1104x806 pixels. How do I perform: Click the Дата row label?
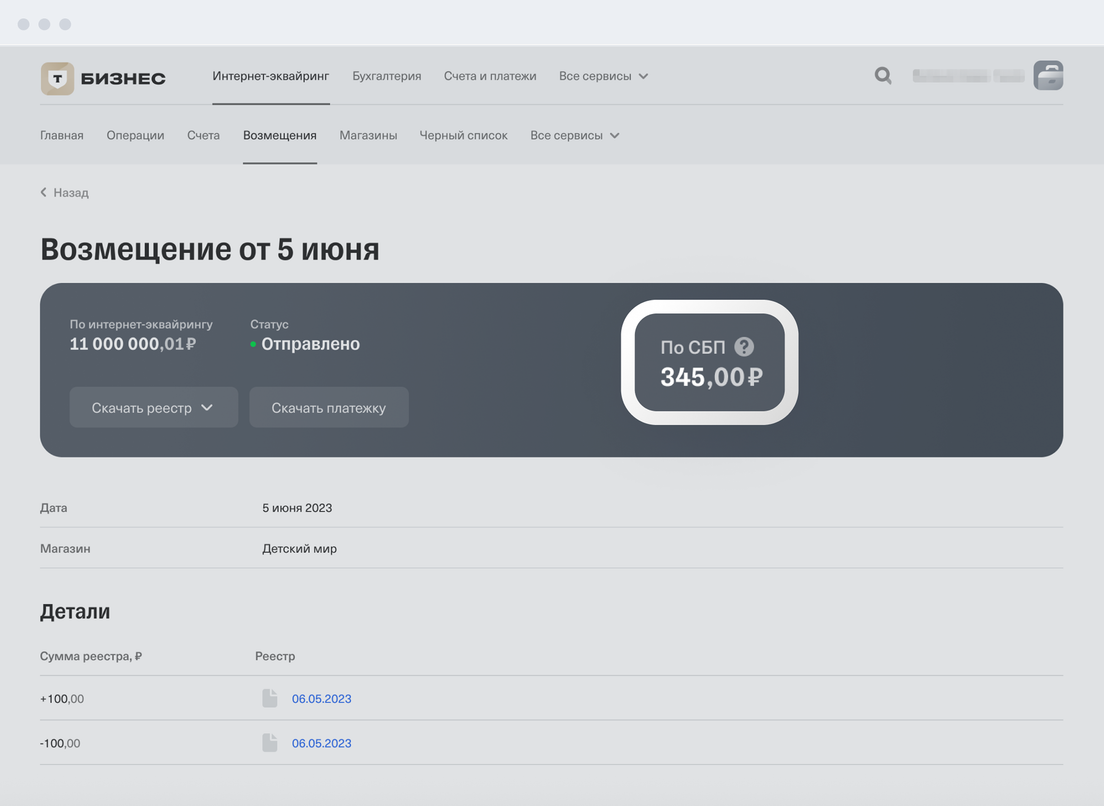(54, 508)
